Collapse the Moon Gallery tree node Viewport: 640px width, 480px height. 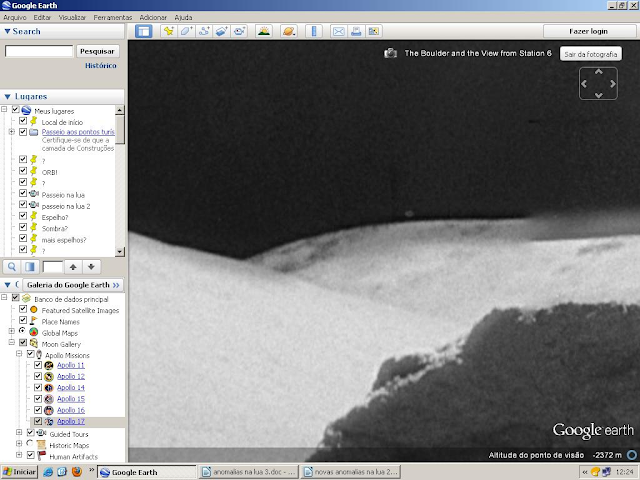pyautogui.click(x=12, y=342)
